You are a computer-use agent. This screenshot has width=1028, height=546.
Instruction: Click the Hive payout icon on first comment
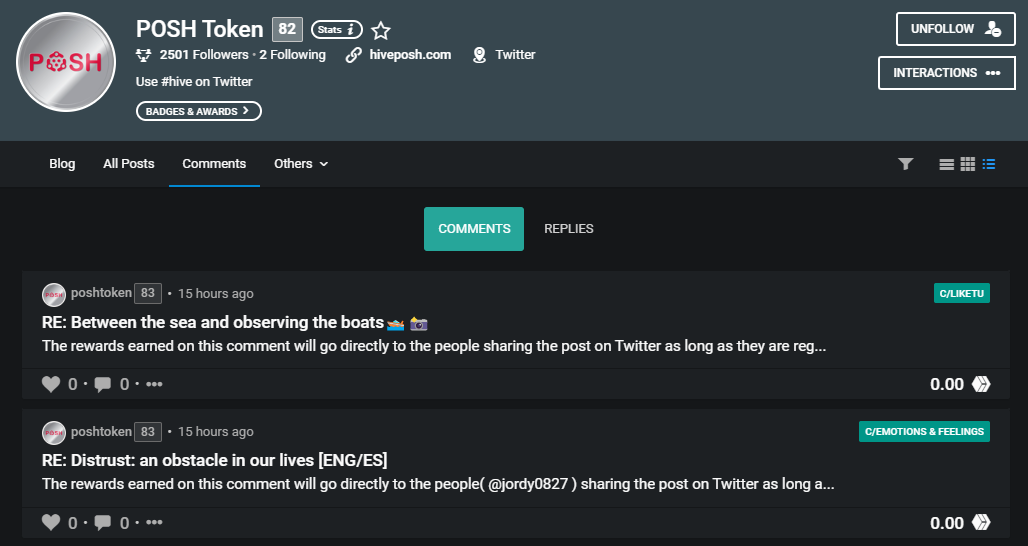click(x=981, y=384)
